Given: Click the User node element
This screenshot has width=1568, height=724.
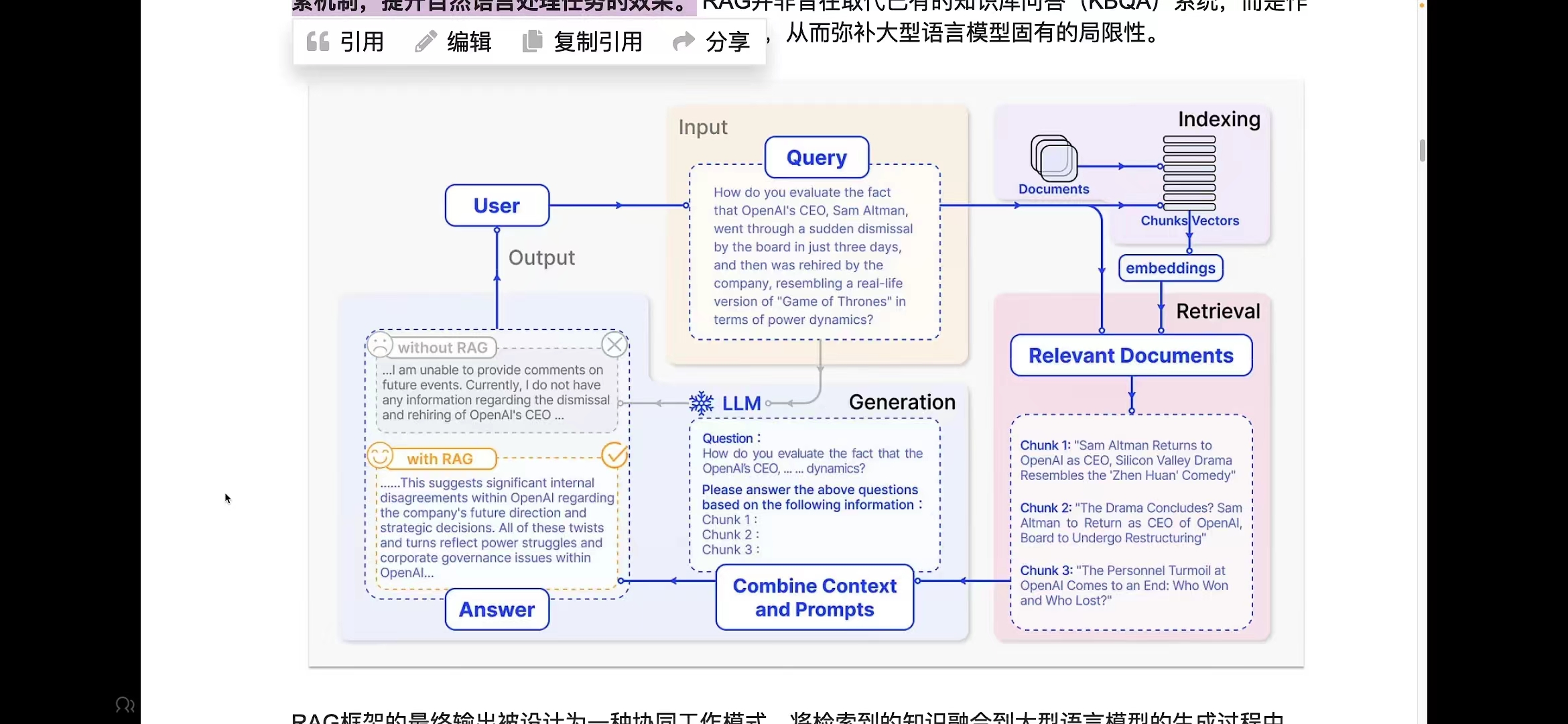Looking at the screenshot, I should tap(497, 204).
